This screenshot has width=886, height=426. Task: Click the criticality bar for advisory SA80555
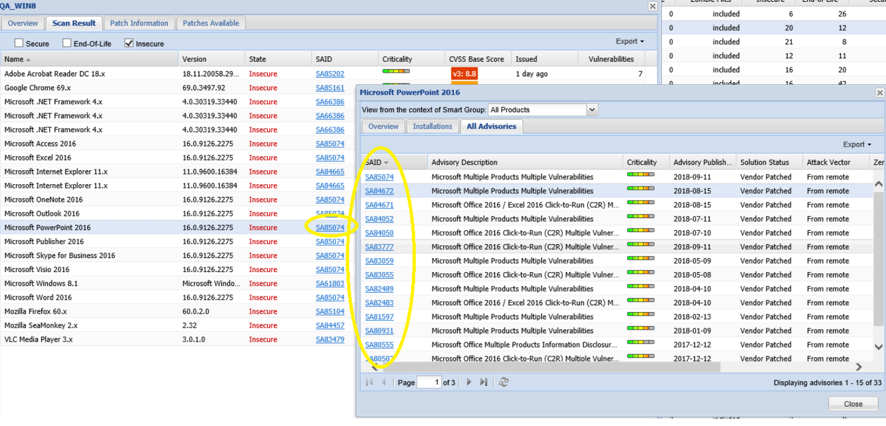[640, 342]
